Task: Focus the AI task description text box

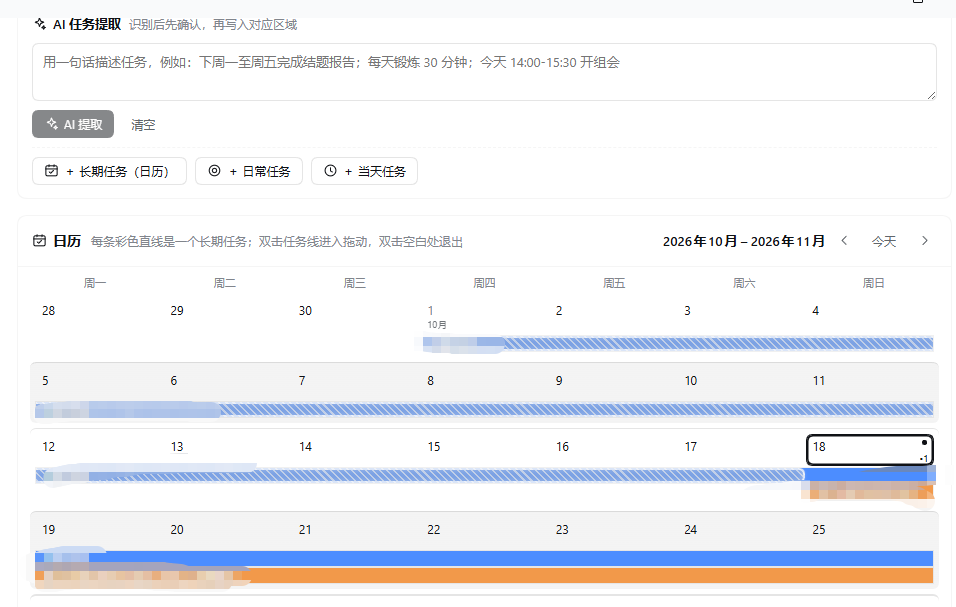Action: pos(484,72)
